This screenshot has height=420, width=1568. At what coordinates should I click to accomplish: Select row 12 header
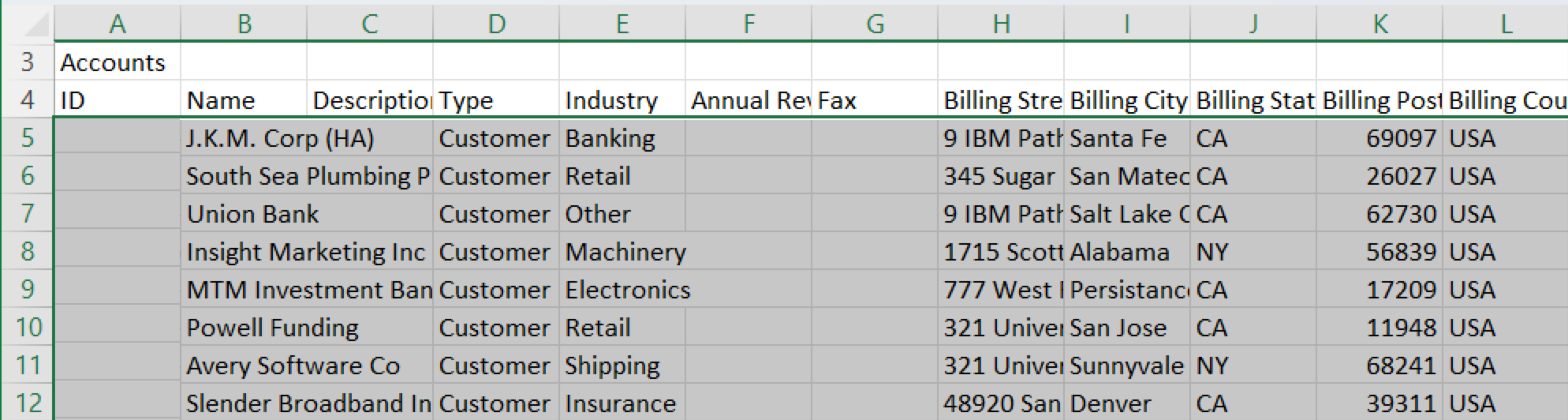[28, 403]
